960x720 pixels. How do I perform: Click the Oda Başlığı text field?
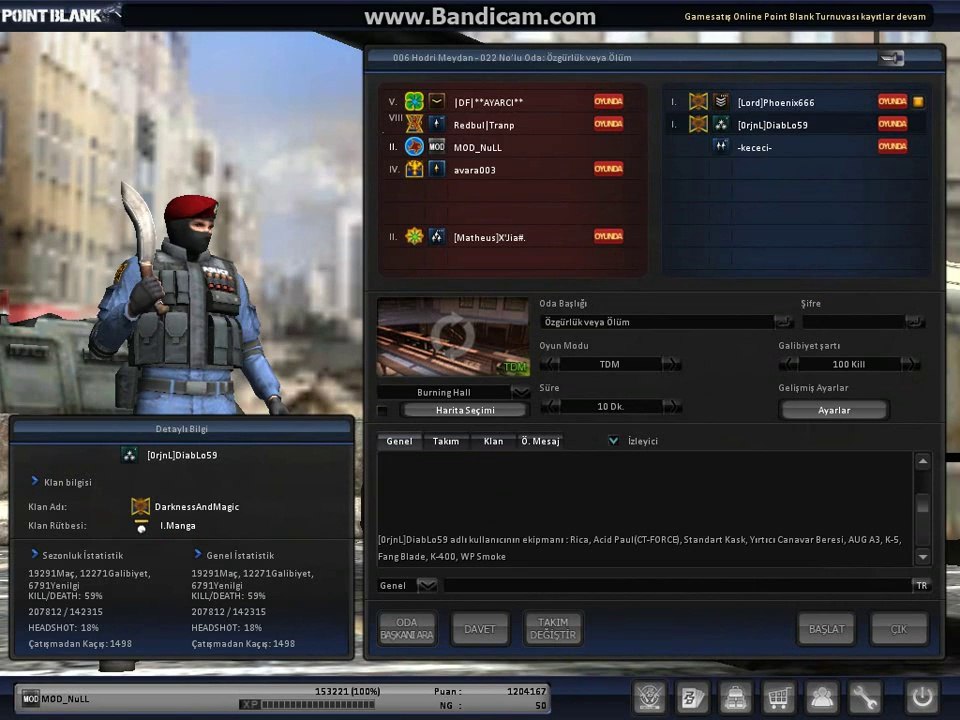657,322
